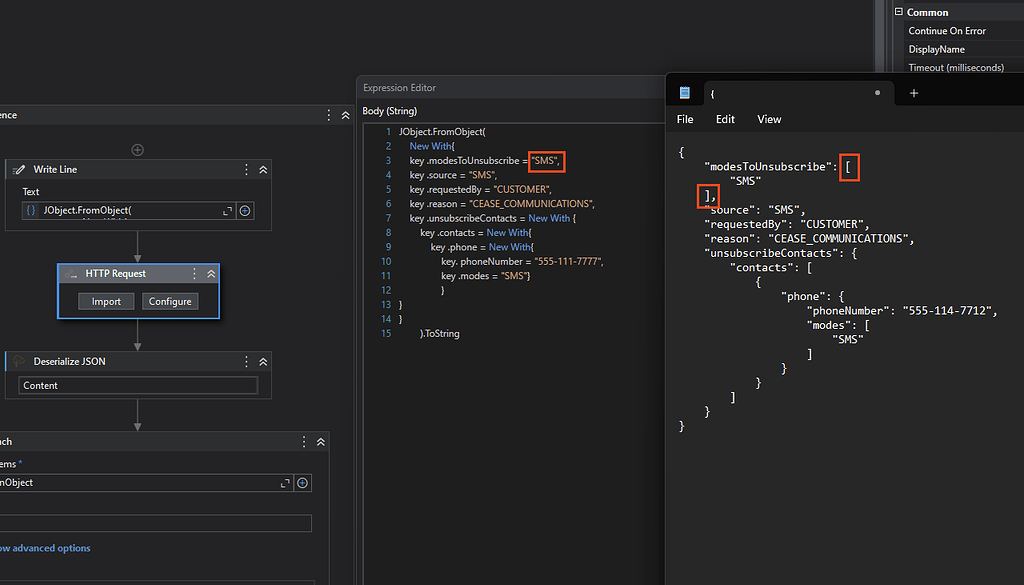Click the plus icon above Write Line
1024x585 pixels.
138,150
